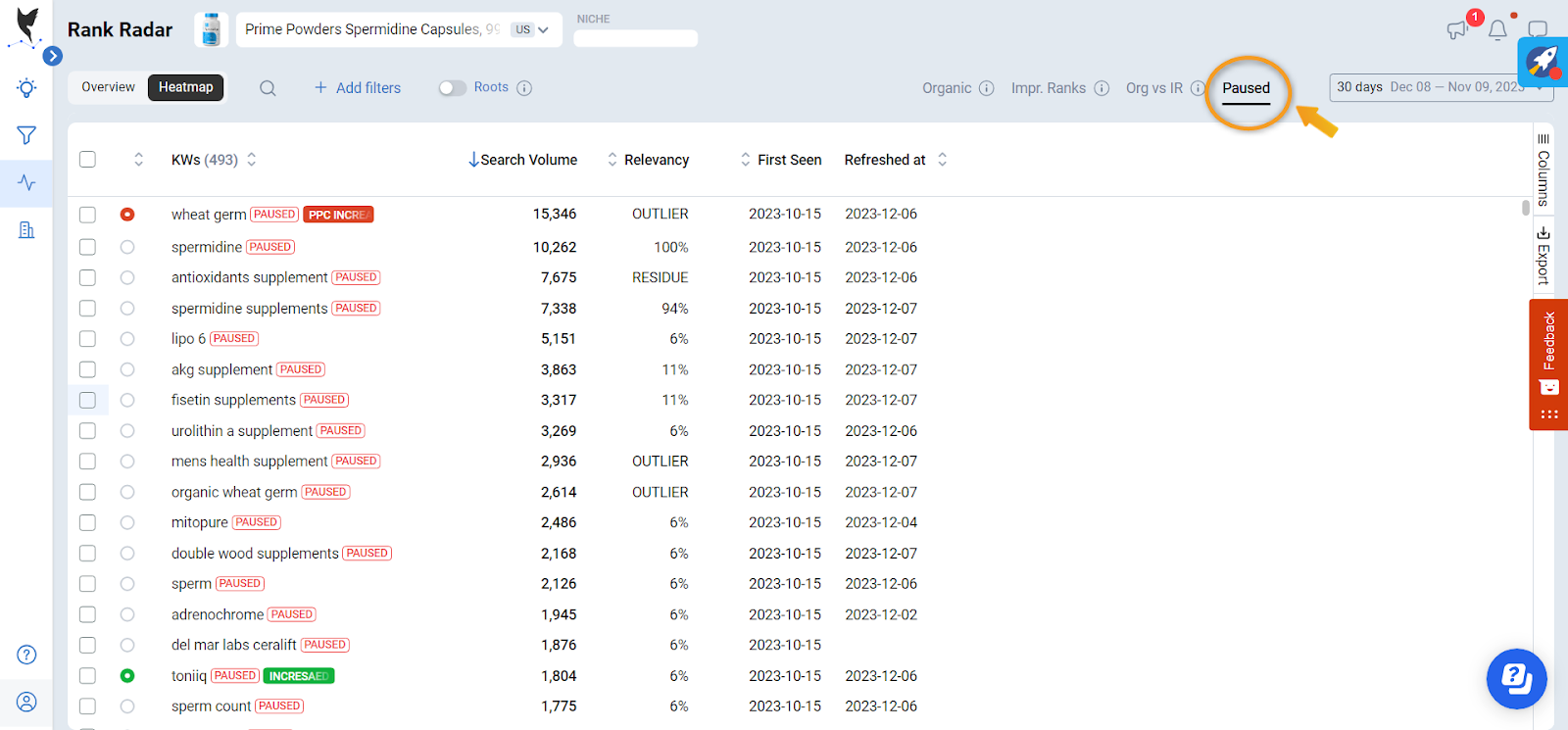Viewport: 1568px width, 730px height.
Task: Click the double wood supplements keyword
Action: point(255,554)
